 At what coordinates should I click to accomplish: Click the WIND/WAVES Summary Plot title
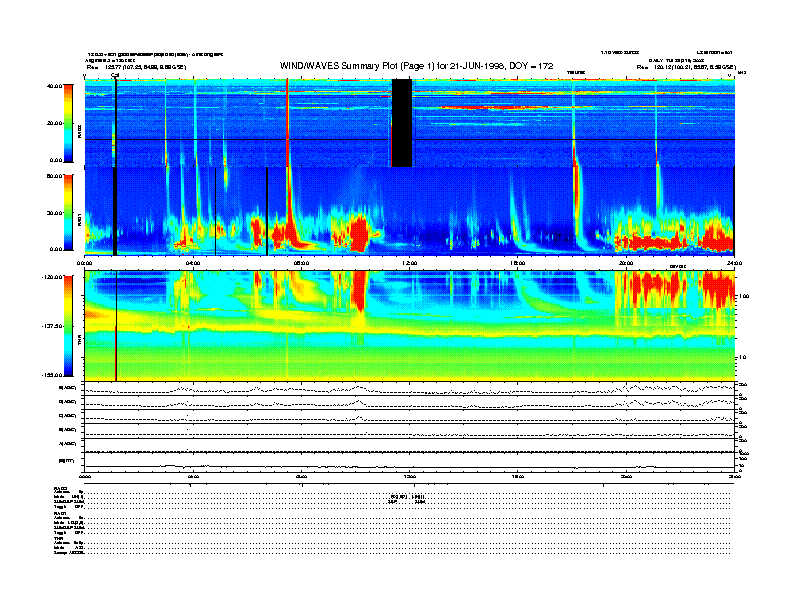pyautogui.click(x=417, y=66)
